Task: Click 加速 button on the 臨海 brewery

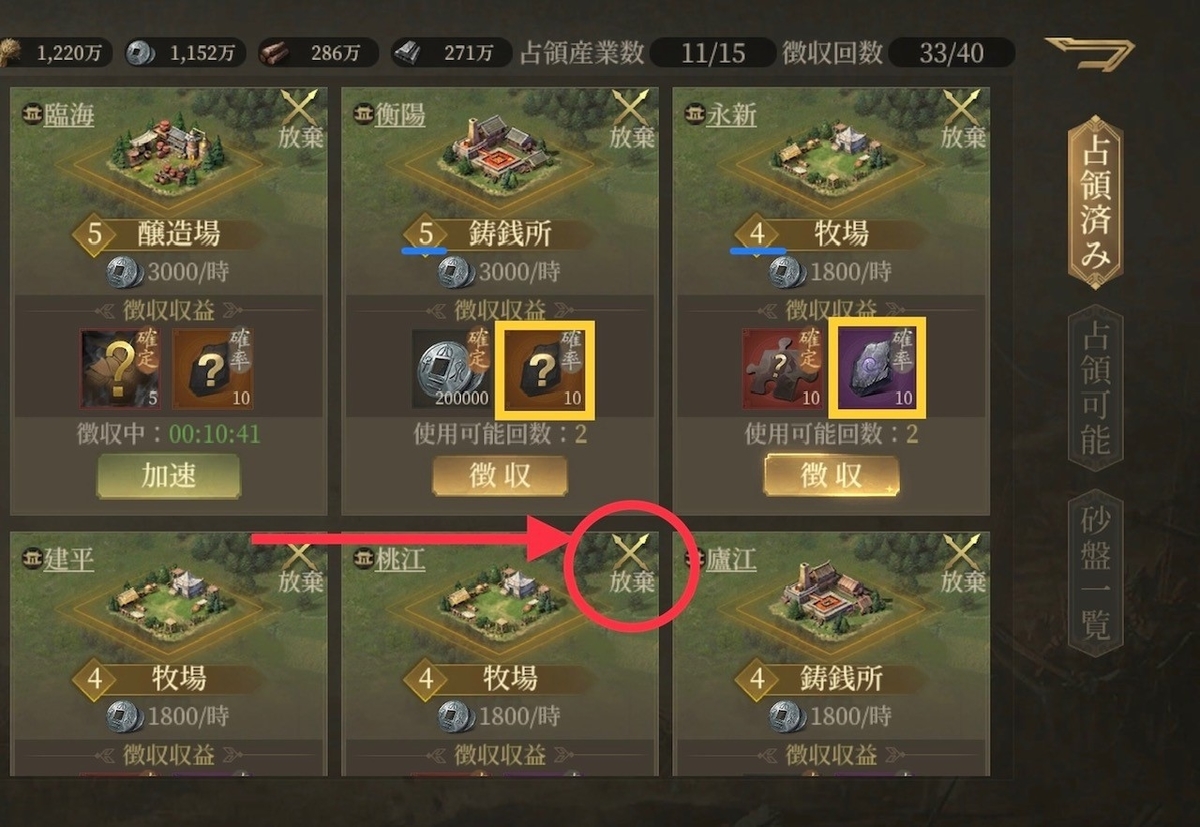Action: pos(168,476)
